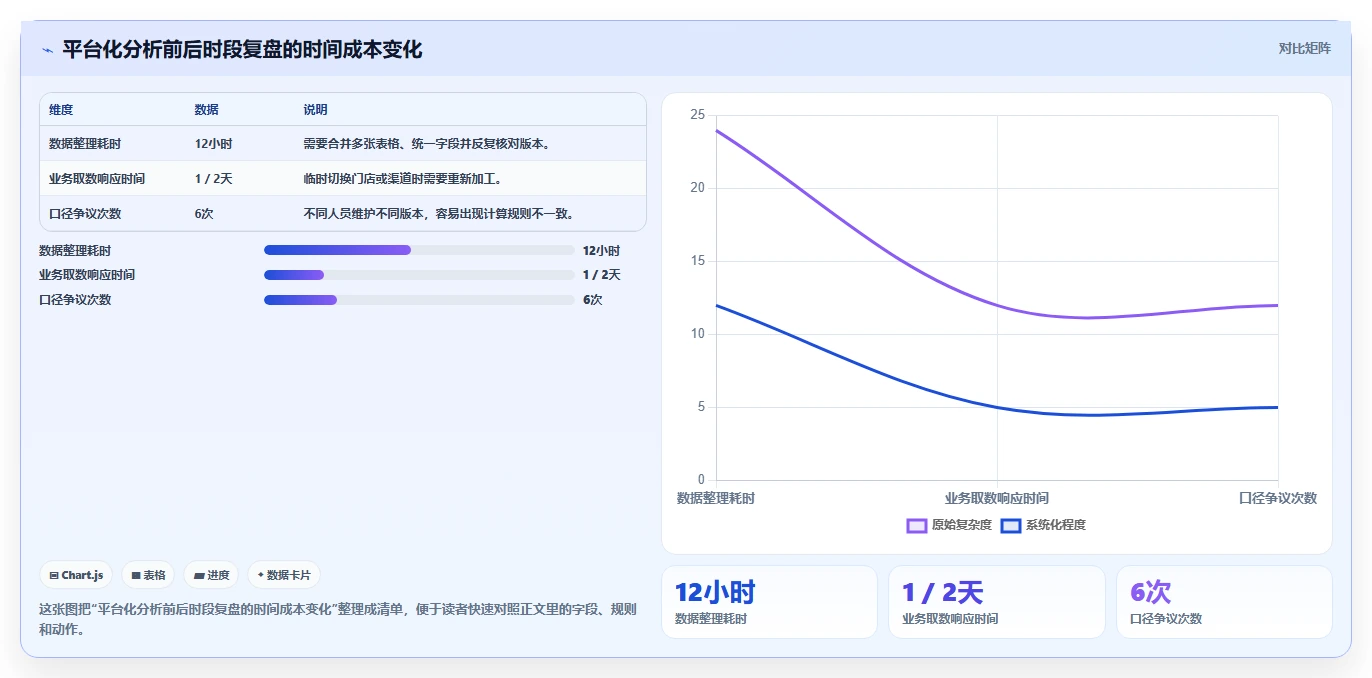
Task: Click the 原始复杂度 legend label
Action: click(962, 525)
